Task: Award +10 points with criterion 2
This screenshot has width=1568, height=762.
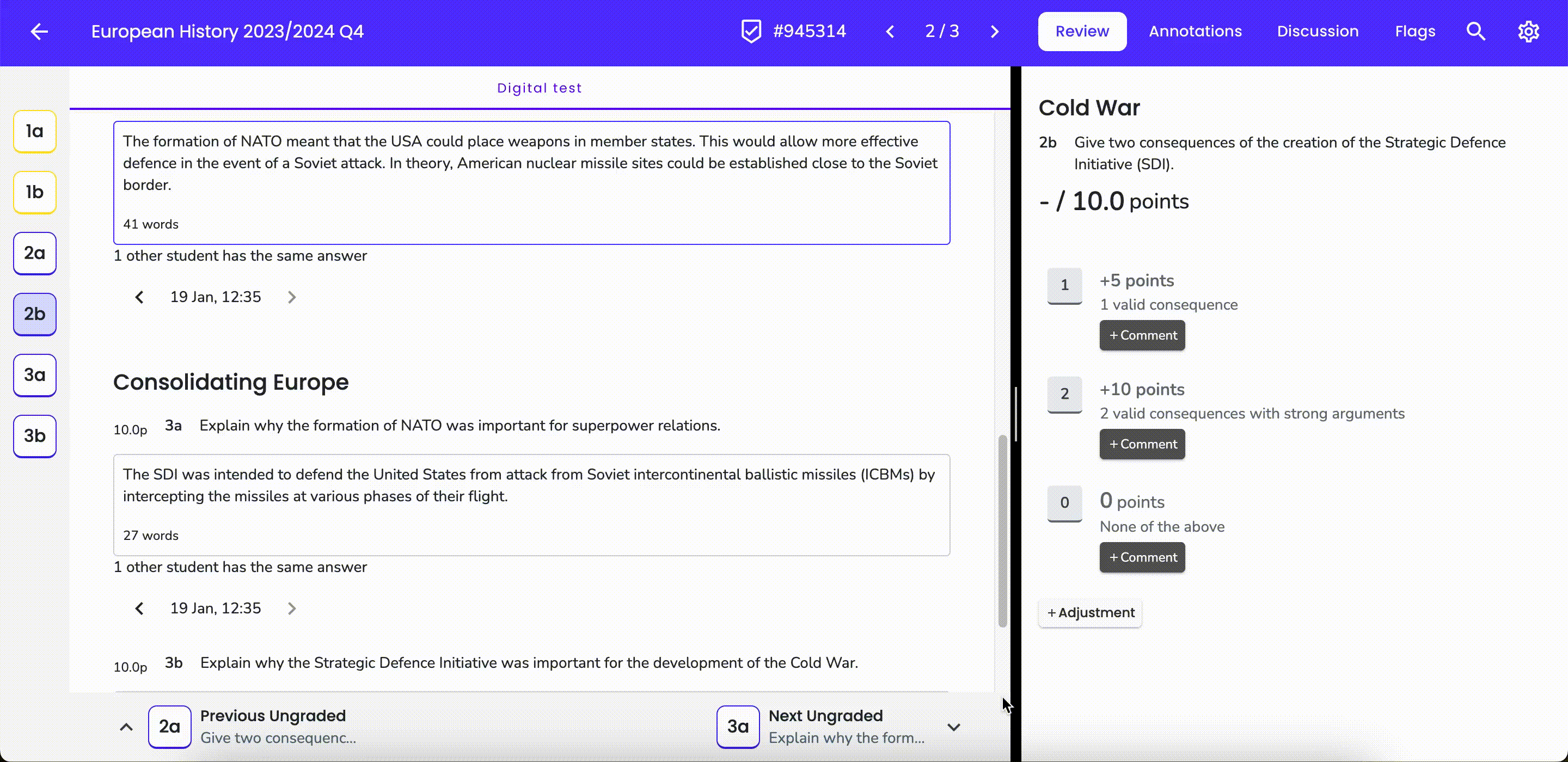Action: [x=1064, y=395]
